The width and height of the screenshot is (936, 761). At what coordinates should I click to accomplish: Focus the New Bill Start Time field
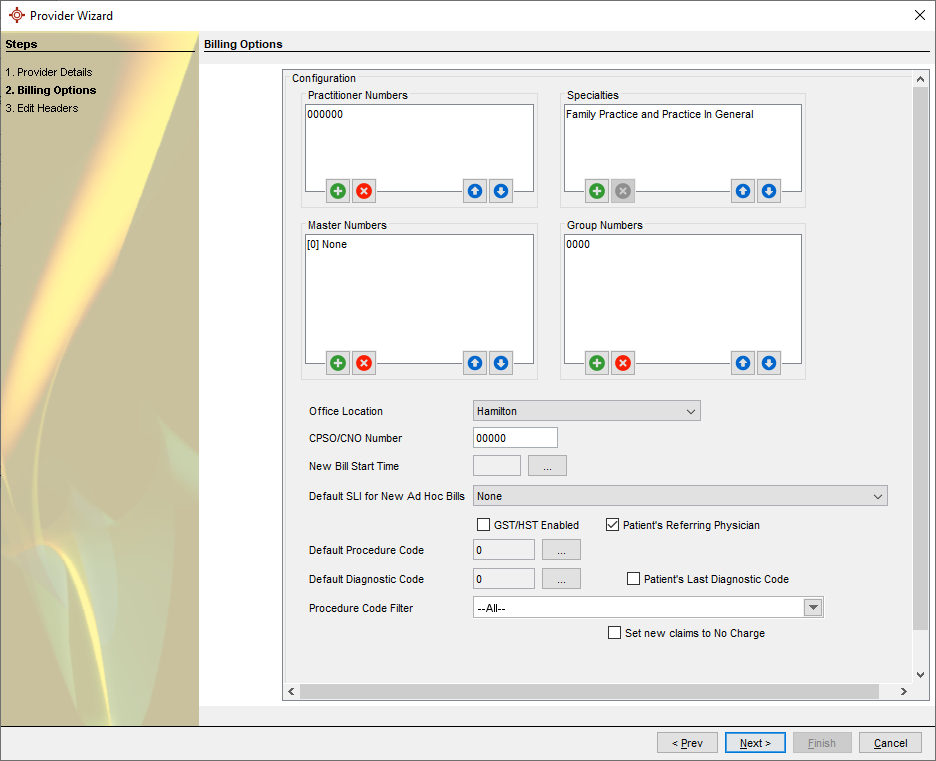(497, 466)
